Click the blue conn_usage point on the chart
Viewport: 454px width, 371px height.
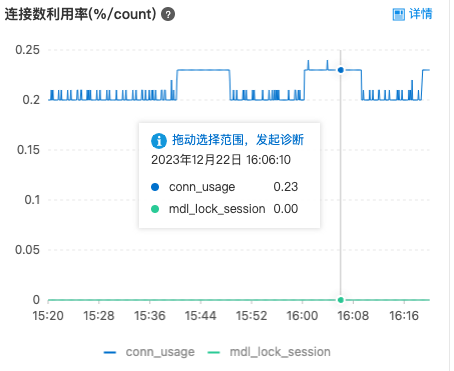(341, 70)
